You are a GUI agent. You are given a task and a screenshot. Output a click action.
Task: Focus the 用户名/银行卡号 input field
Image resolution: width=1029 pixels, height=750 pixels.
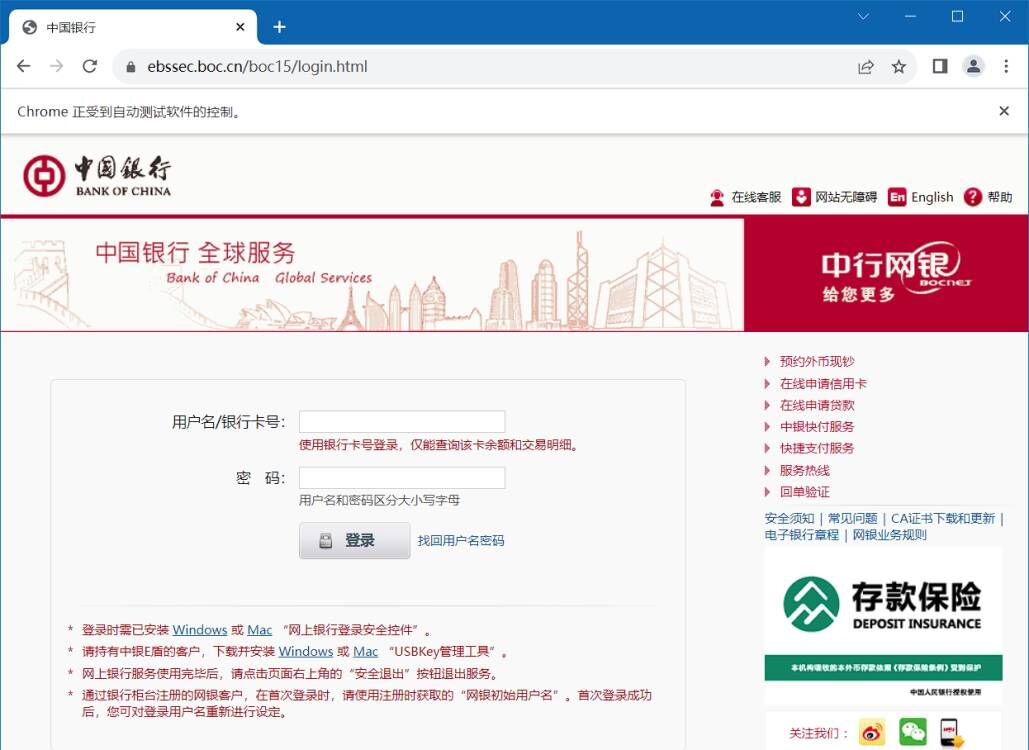(402, 421)
